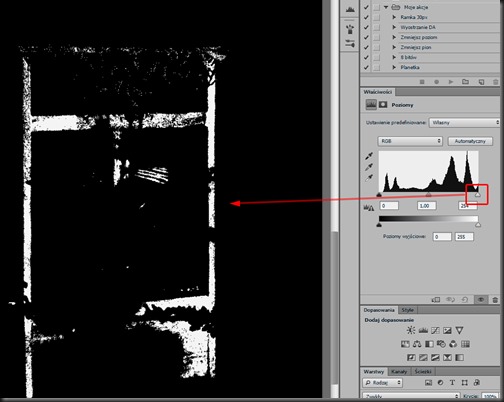This screenshot has height=402, width=504.
Task: Click the Record action round button
Action: tap(436, 82)
